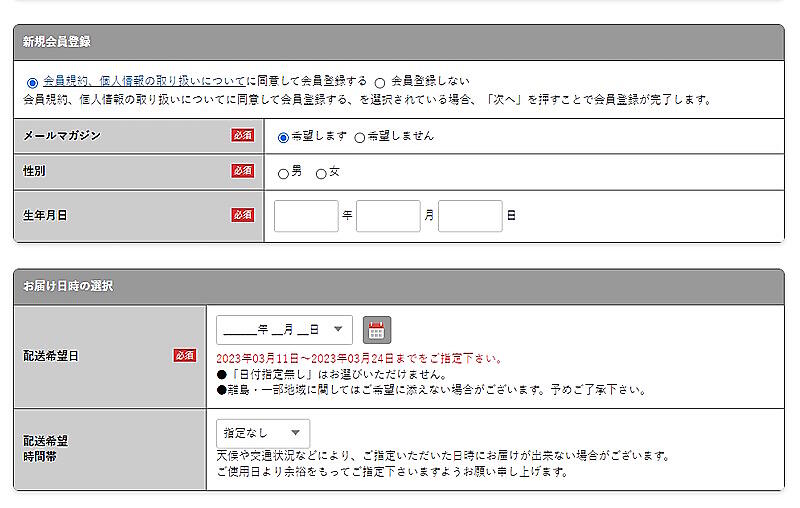Viewport: 800px width, 508px height.
Task: Click the お届け日時の選択 section header
Action: tap(68, 286)
